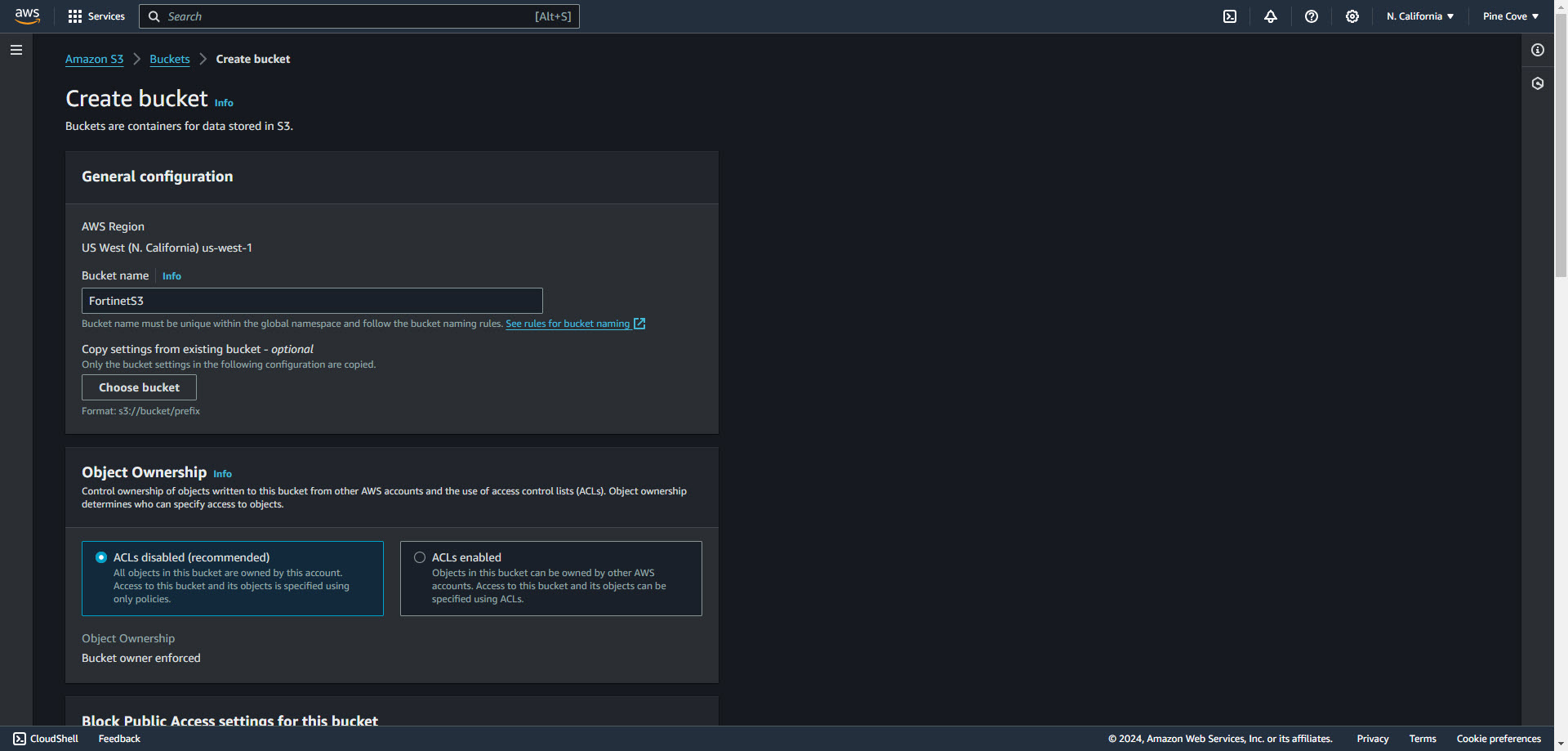1568x751 pixels.
Task: Open Info link next to Object Ownership
Action: coord(222,474)
